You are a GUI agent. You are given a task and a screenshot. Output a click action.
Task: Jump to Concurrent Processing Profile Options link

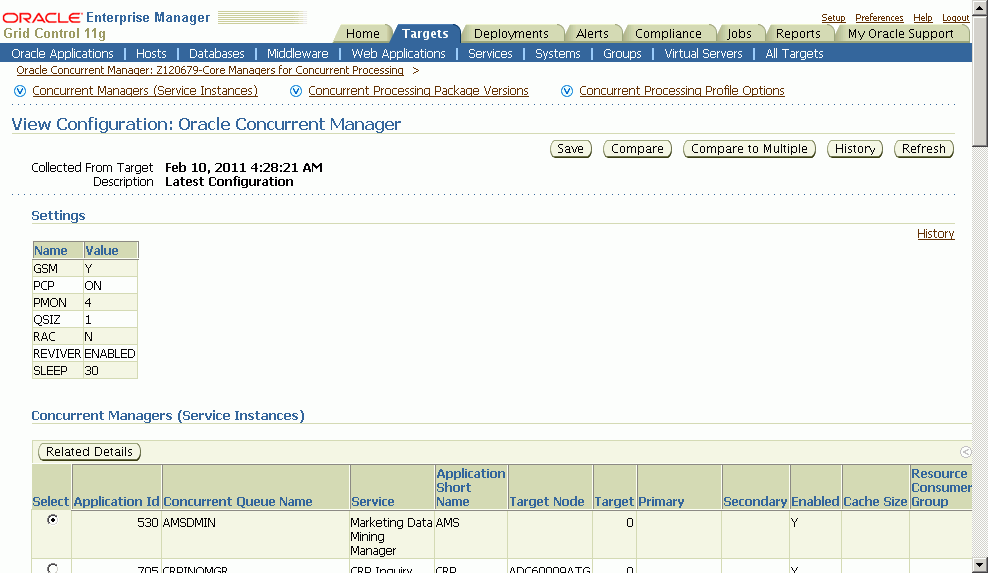click(682, 91)
